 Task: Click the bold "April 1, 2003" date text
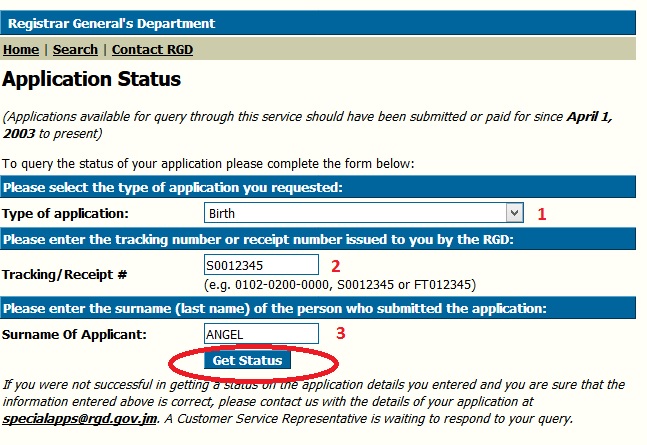point(590,116)
